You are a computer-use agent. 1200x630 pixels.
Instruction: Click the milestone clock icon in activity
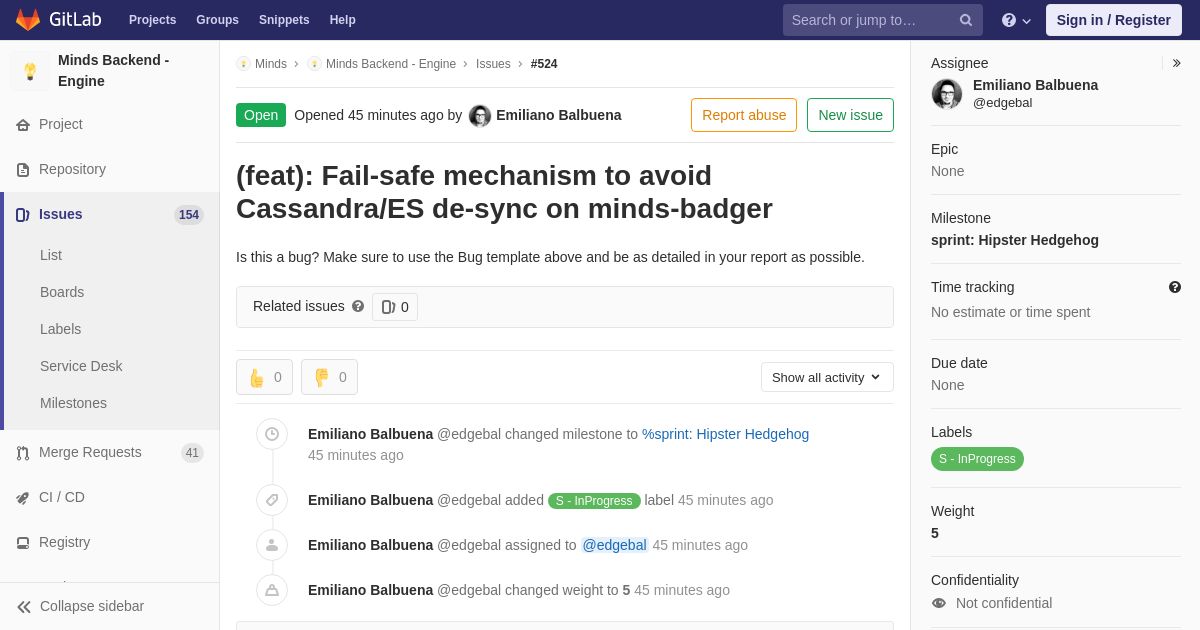click(x=272, y=434)
